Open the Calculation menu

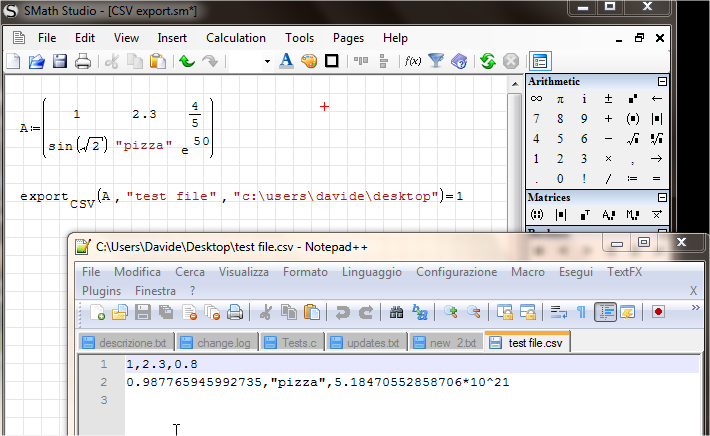tap(235, 38)
